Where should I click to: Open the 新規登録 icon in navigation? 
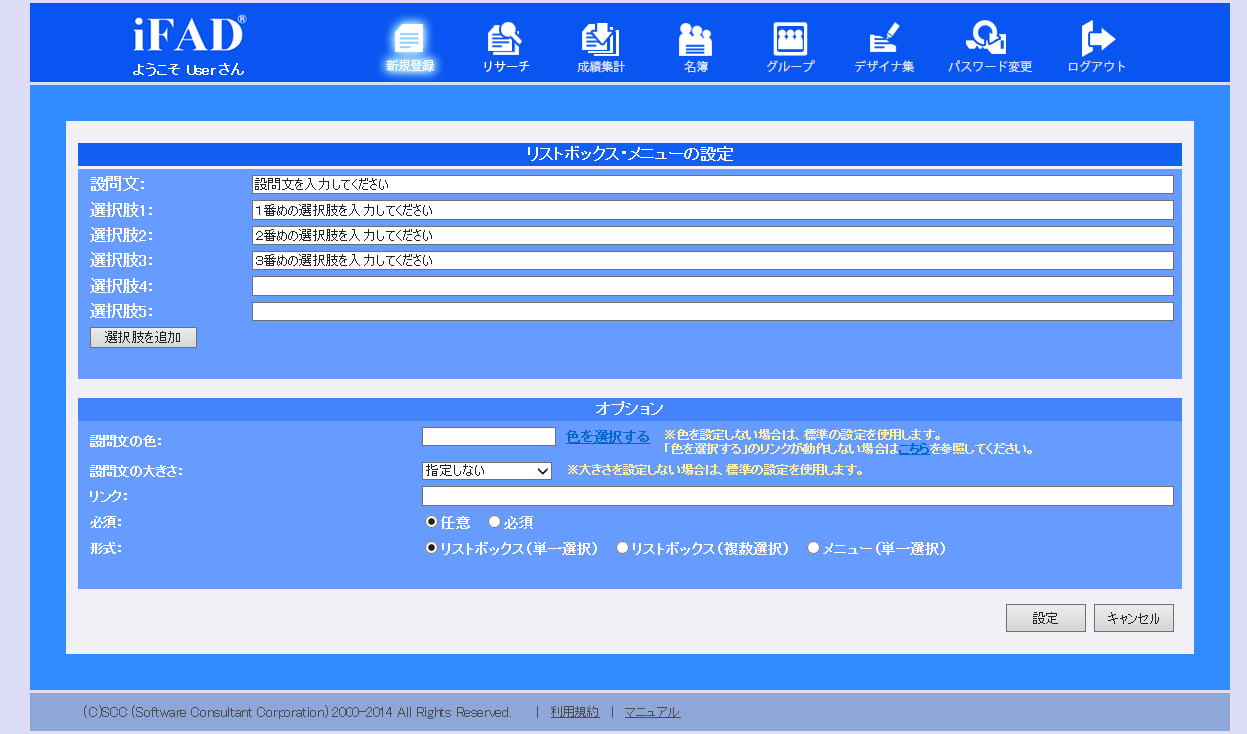tap(410, 40)
